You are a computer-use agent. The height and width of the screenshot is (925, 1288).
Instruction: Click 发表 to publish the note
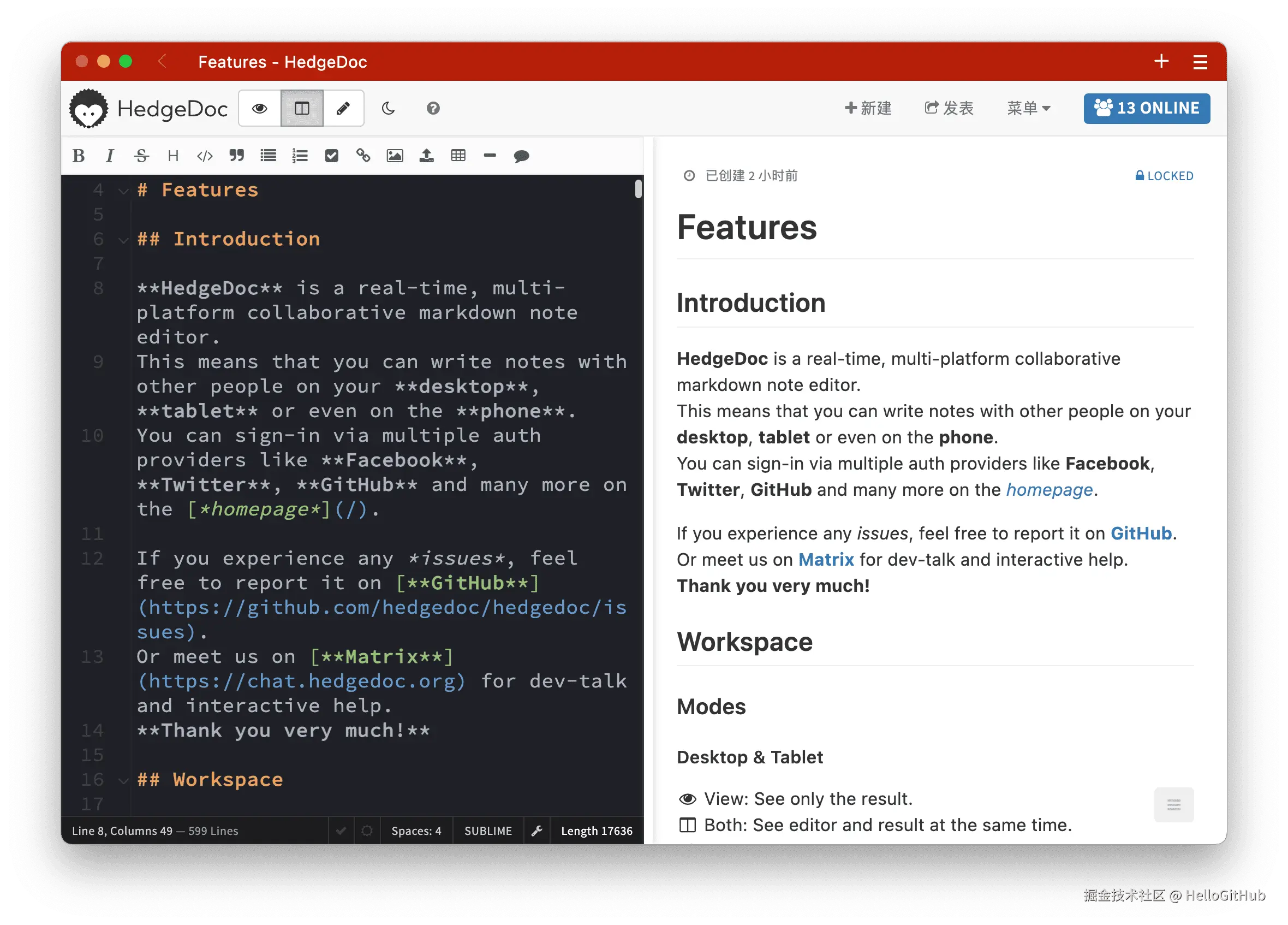click(949, 108)
